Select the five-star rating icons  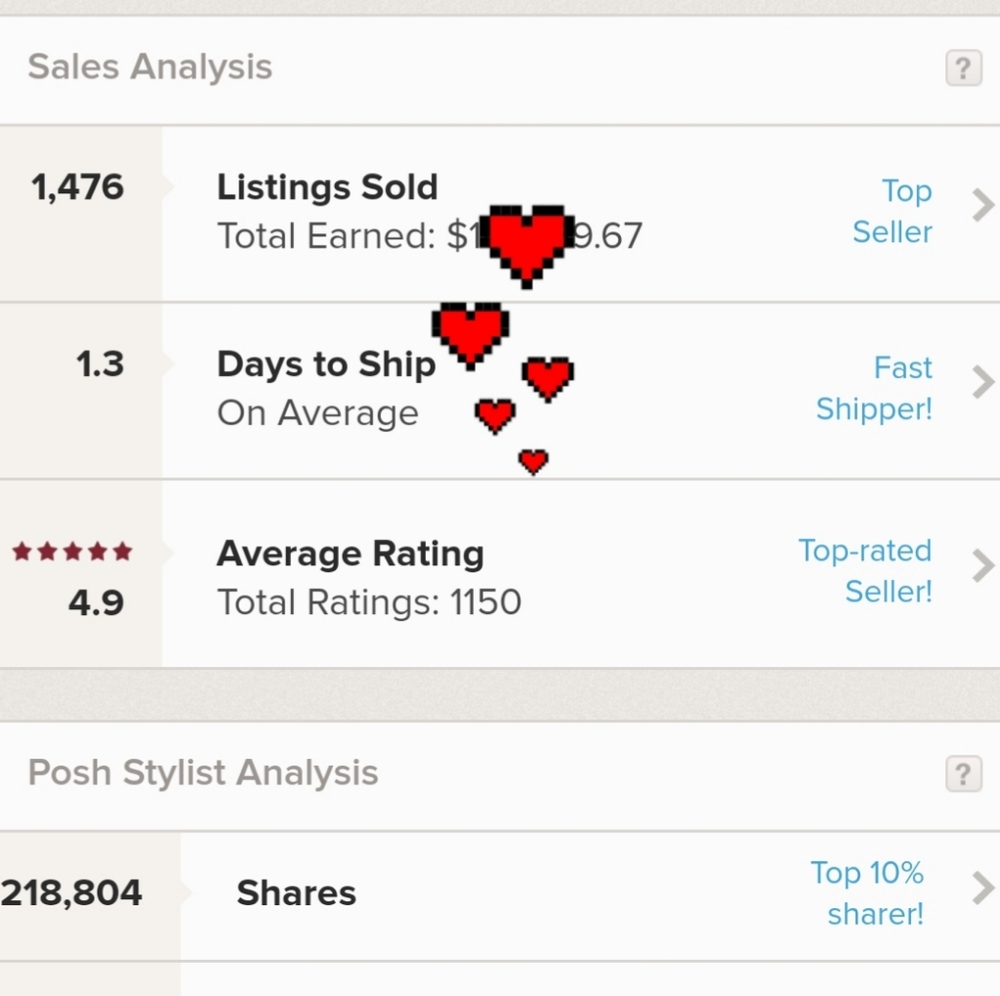point(72,551)
